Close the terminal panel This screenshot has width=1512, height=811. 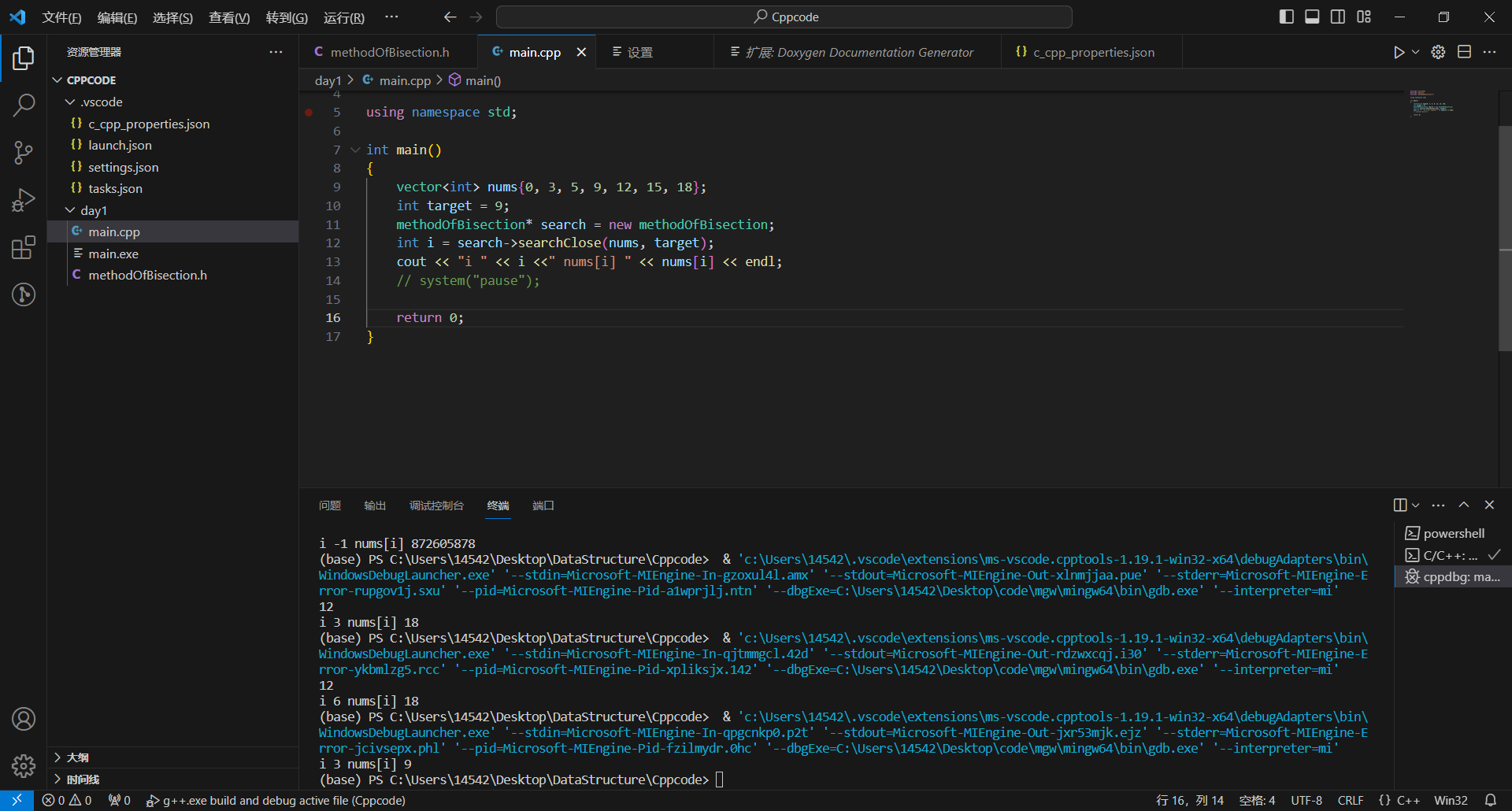[x=1489, y=505]
